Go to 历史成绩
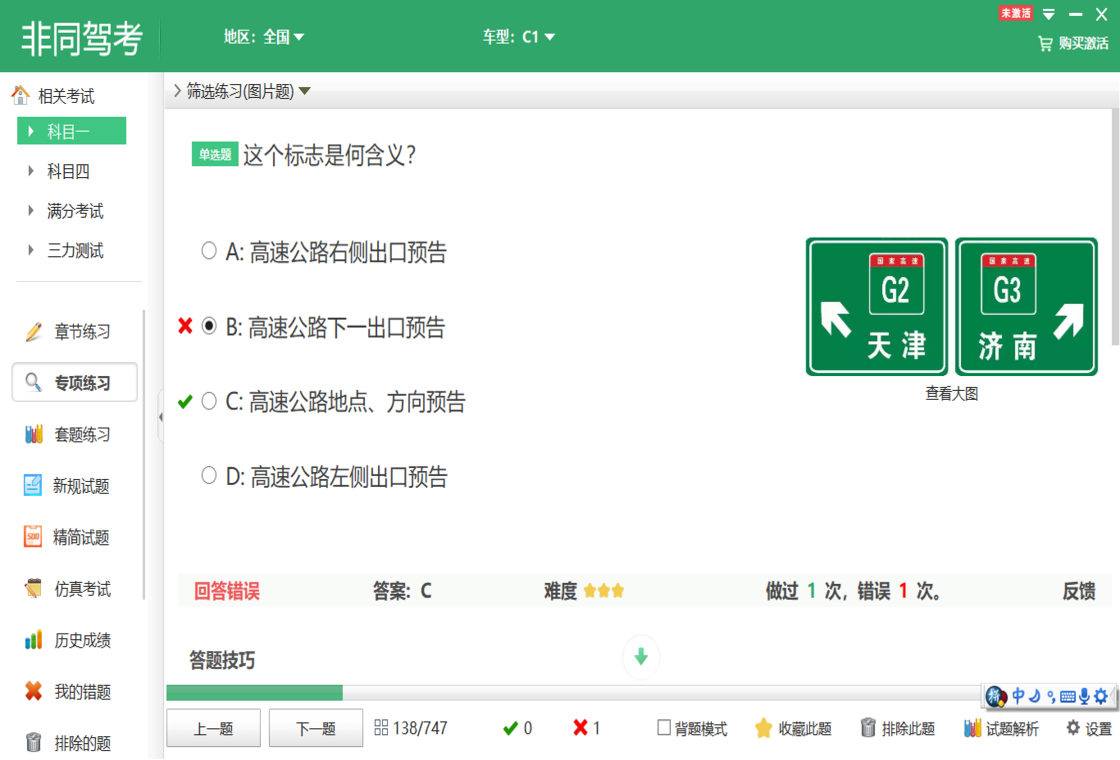Viewport: 1120px width, 760px height. [82, 640]
